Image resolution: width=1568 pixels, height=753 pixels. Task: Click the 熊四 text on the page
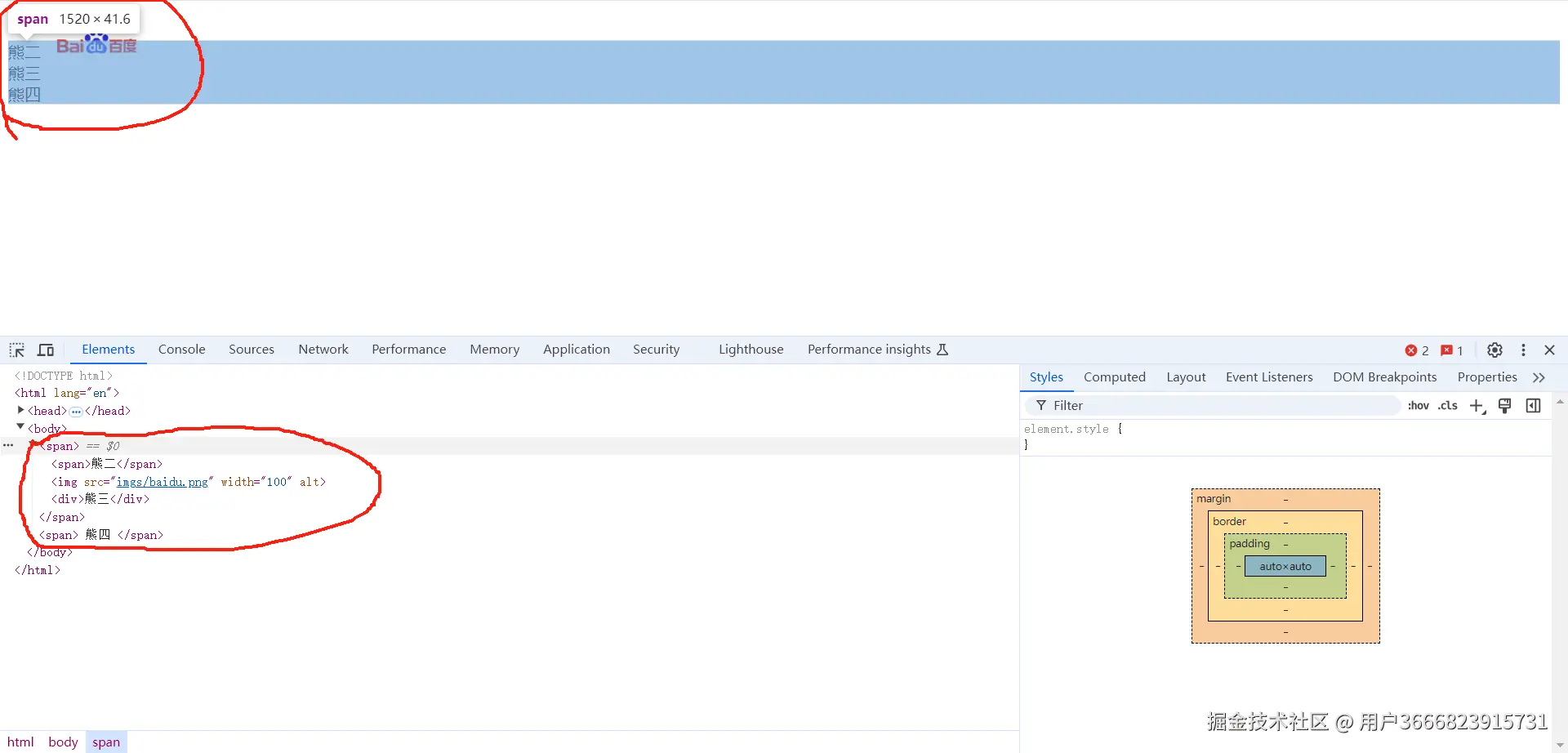(x=24, y=95)
